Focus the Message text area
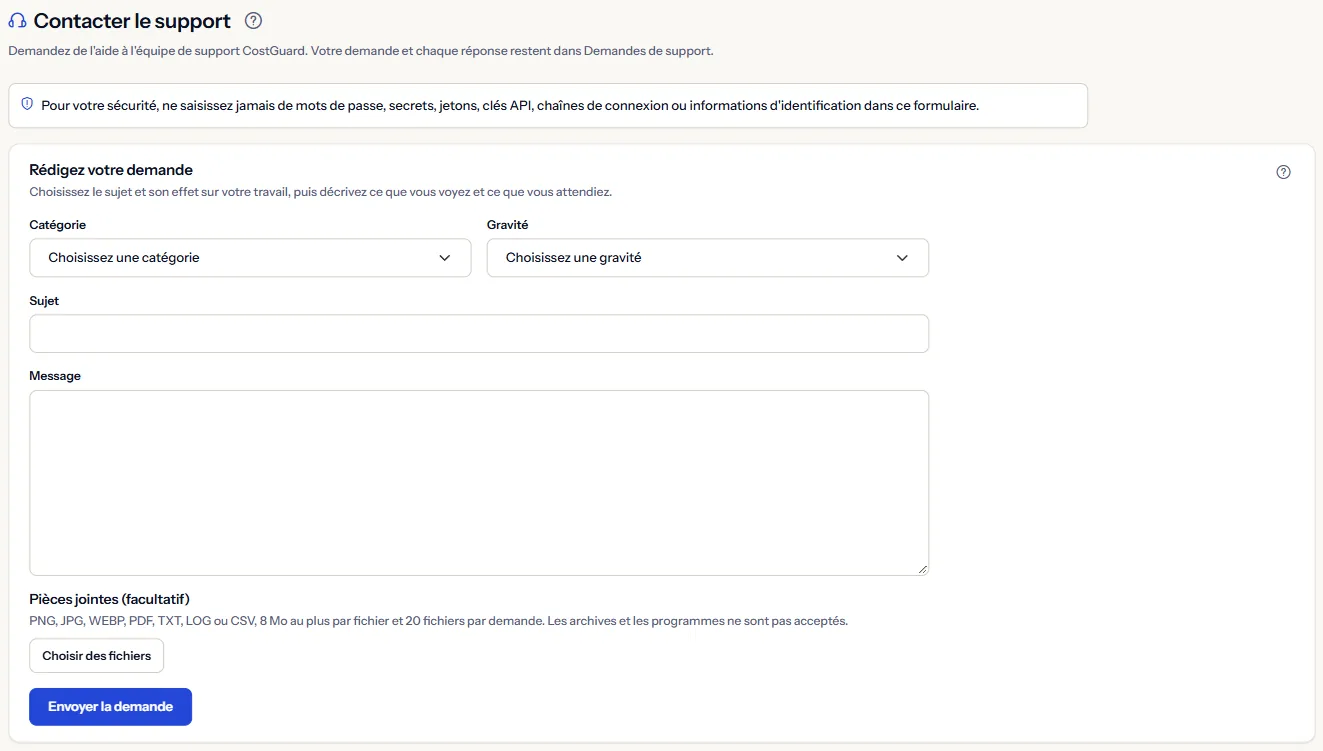This screenshot has height=751, width=1323. coord(479,483)
